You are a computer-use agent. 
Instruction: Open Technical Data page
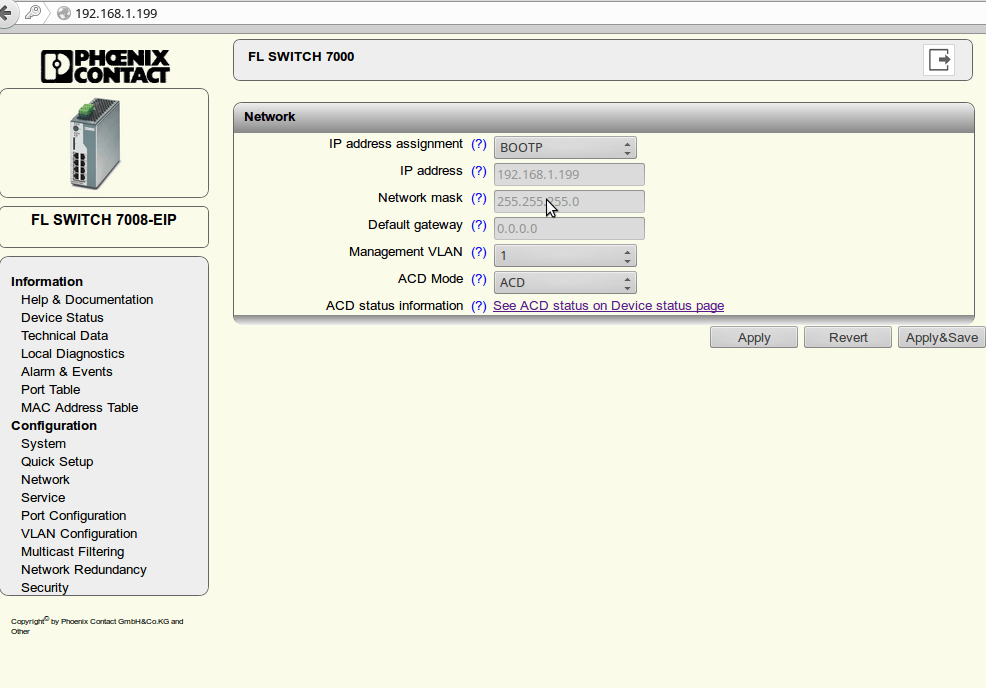tap(64, 336)
